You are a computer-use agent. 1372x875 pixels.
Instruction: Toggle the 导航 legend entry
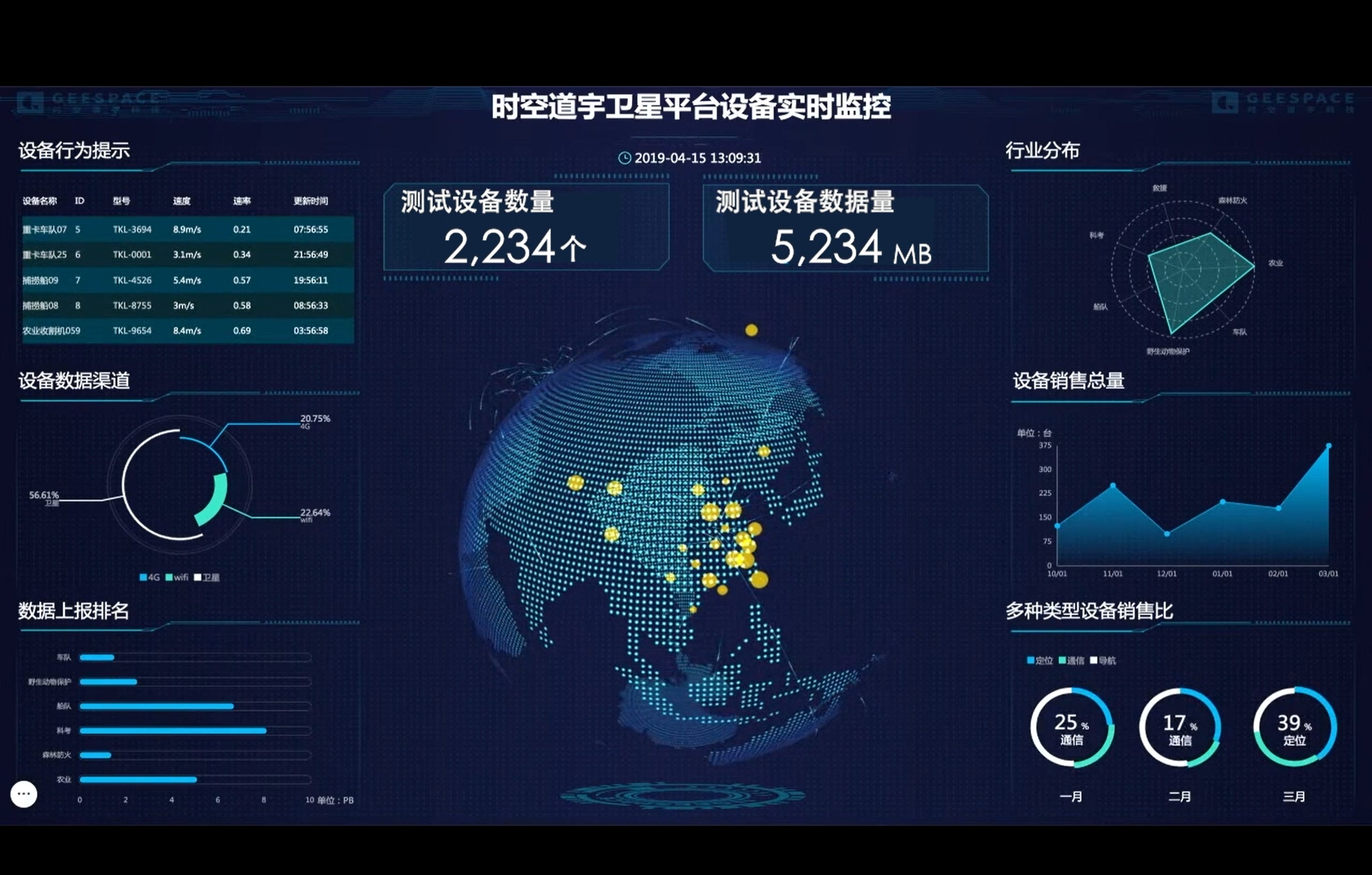tap(1103, 660)
